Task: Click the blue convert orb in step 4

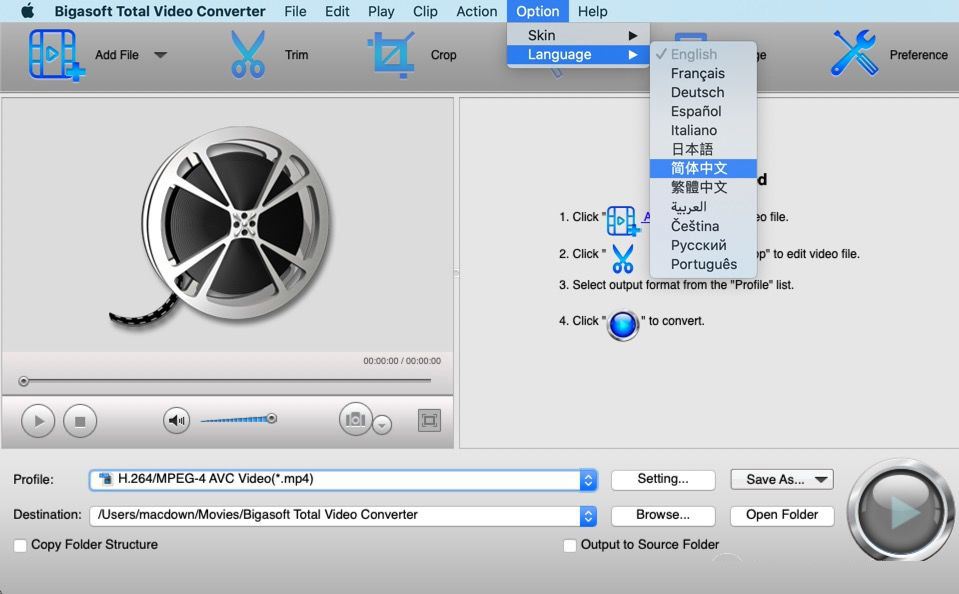Action: pyautogui.click(x=623, y=324)
